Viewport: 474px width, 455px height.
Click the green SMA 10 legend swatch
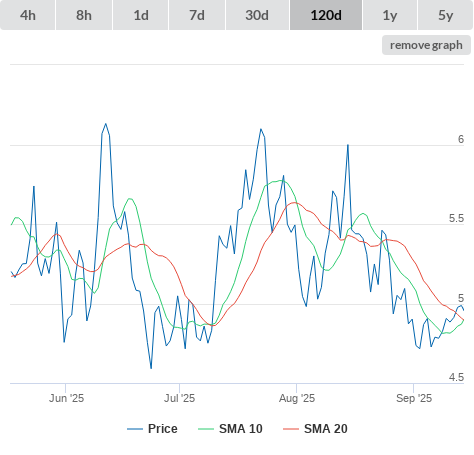tap(206, 429)
